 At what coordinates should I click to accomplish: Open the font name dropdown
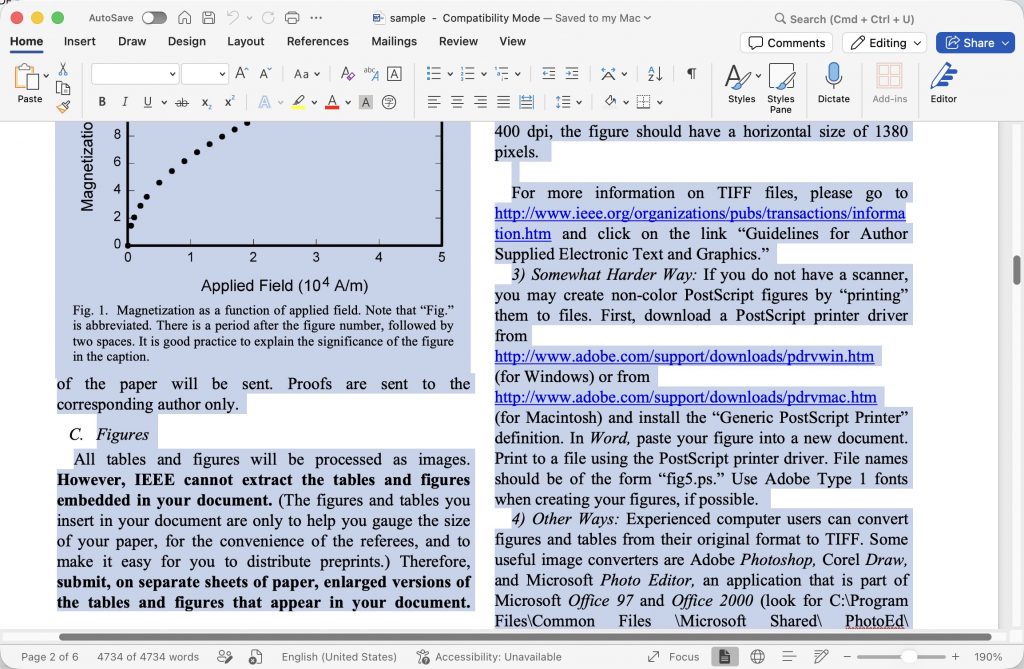point(172,74)
